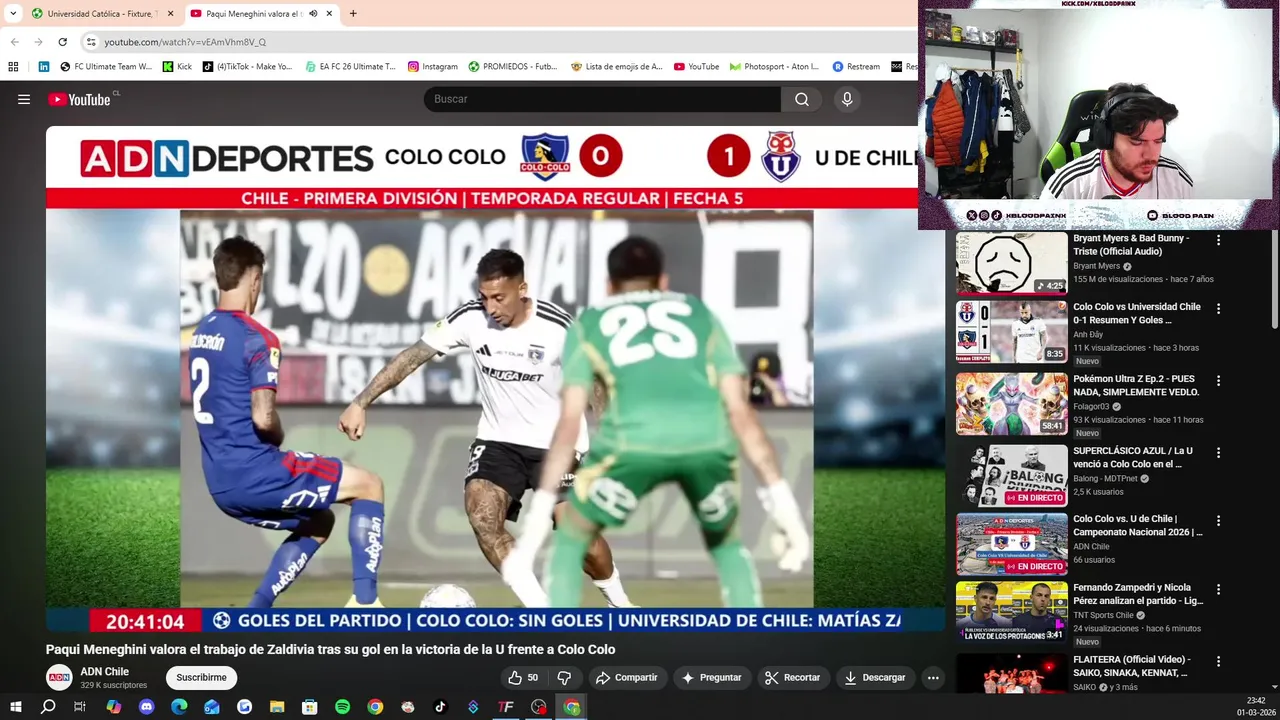Viewport: 1280px width, 720px height.
Task: Open the tab search dropdown arrow
Action: [13, 14]
